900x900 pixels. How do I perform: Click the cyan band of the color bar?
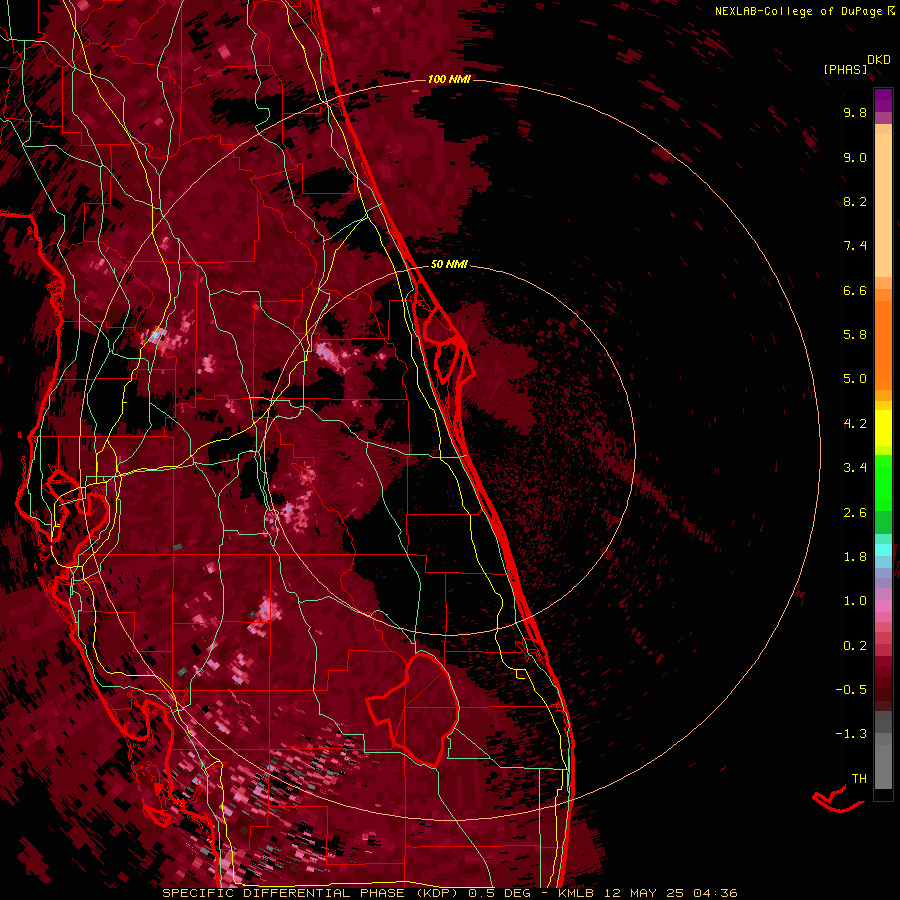pos(883,550)
